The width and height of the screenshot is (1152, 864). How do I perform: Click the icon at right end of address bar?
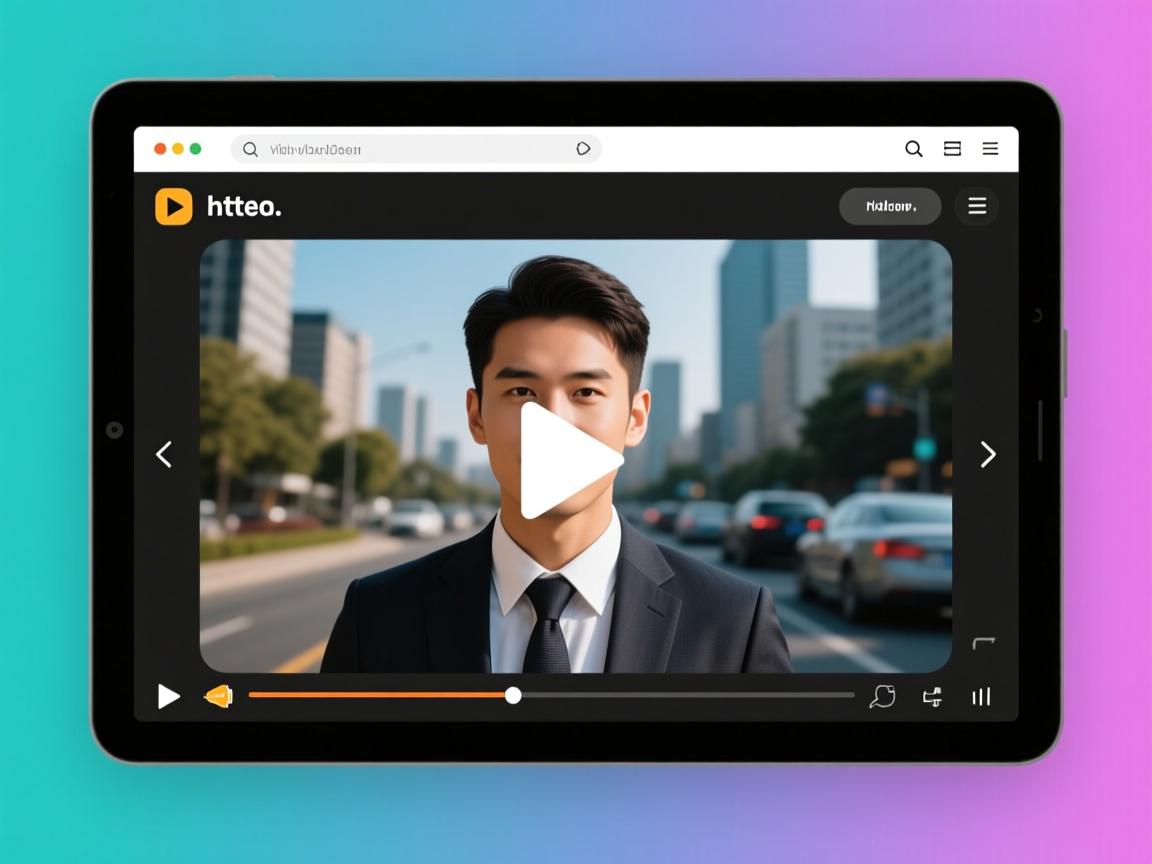click(x=583, y=149)
